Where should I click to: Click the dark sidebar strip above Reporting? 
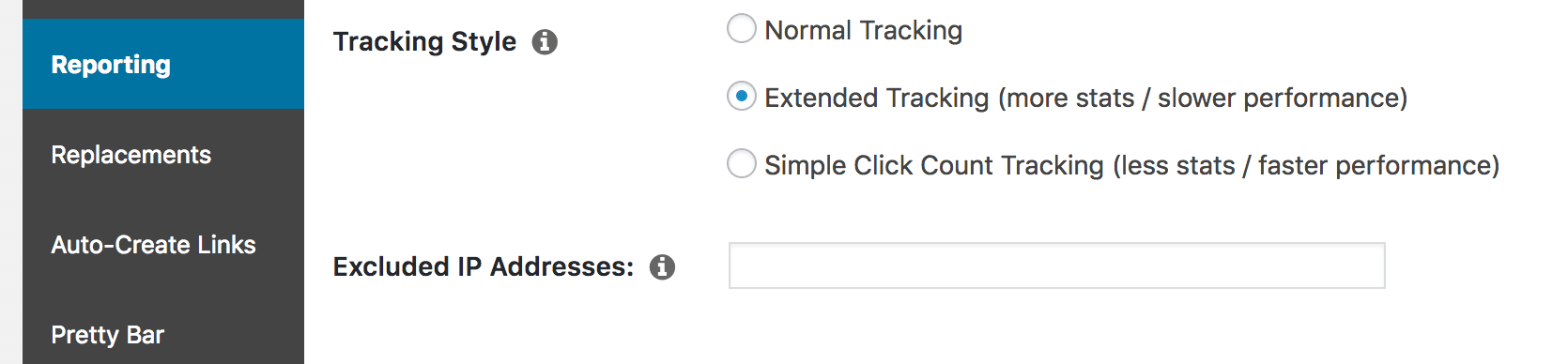click(163, 9)
